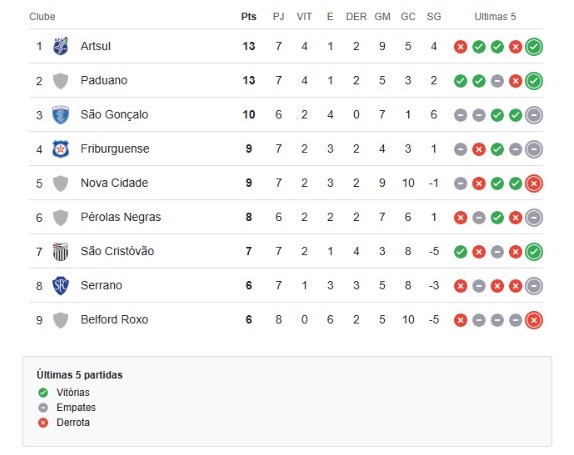
Task: Click the green Vitórias legend icon
Action: tap(43, 393)
